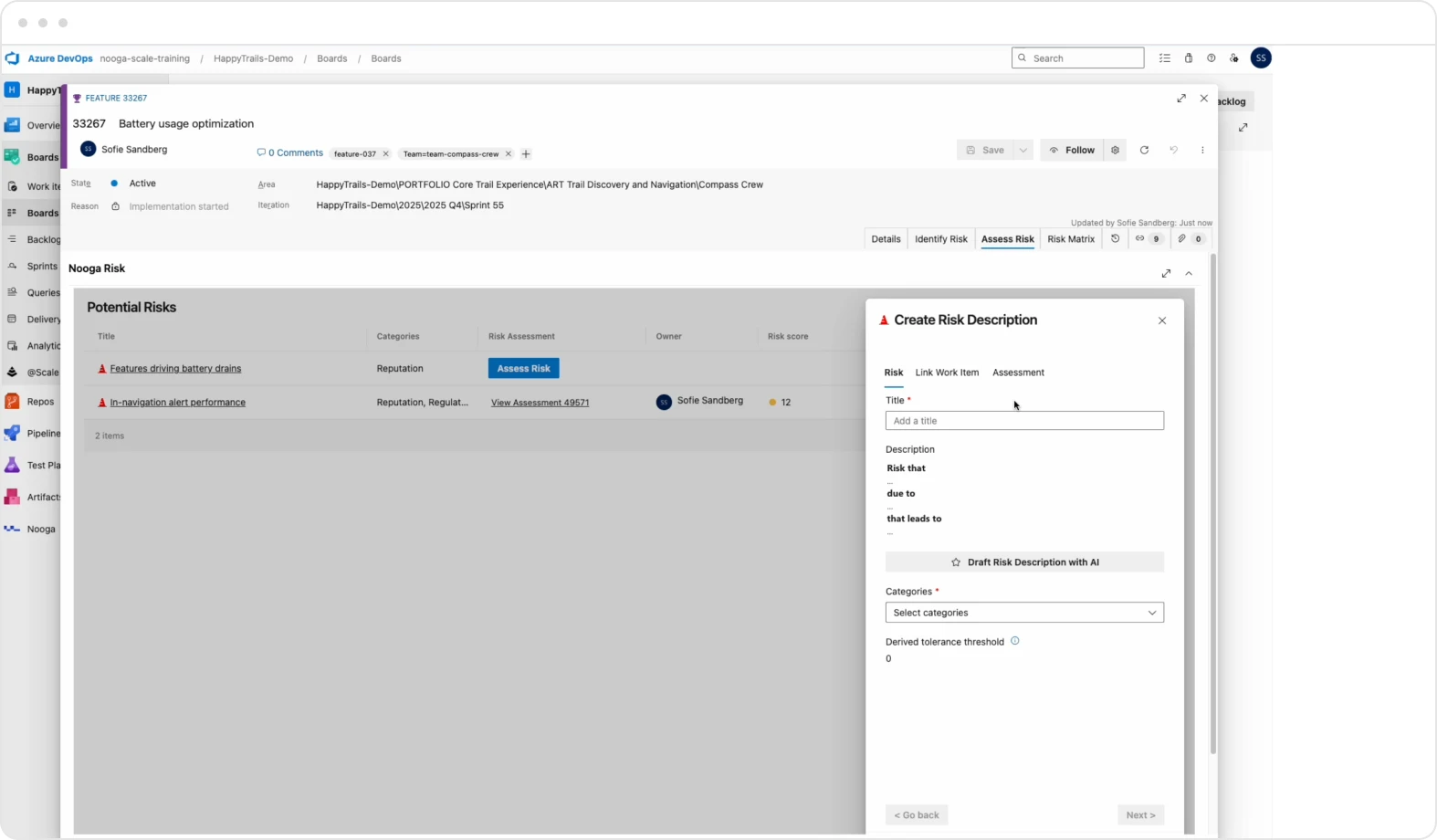
Task: Edit the Battery usage optimization title
Action: pos(186,124)
